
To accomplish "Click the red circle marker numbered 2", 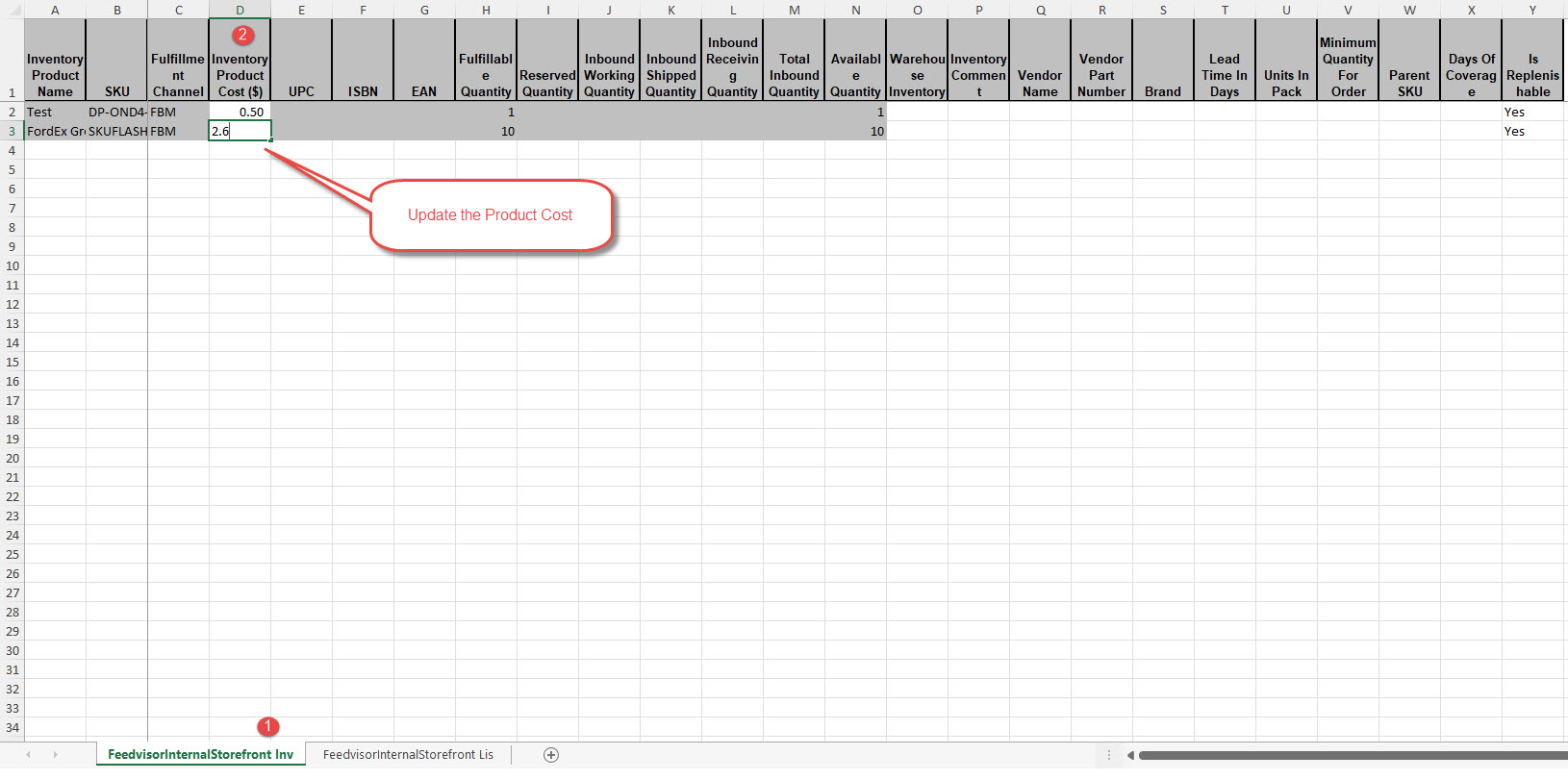I will (242, 35).
